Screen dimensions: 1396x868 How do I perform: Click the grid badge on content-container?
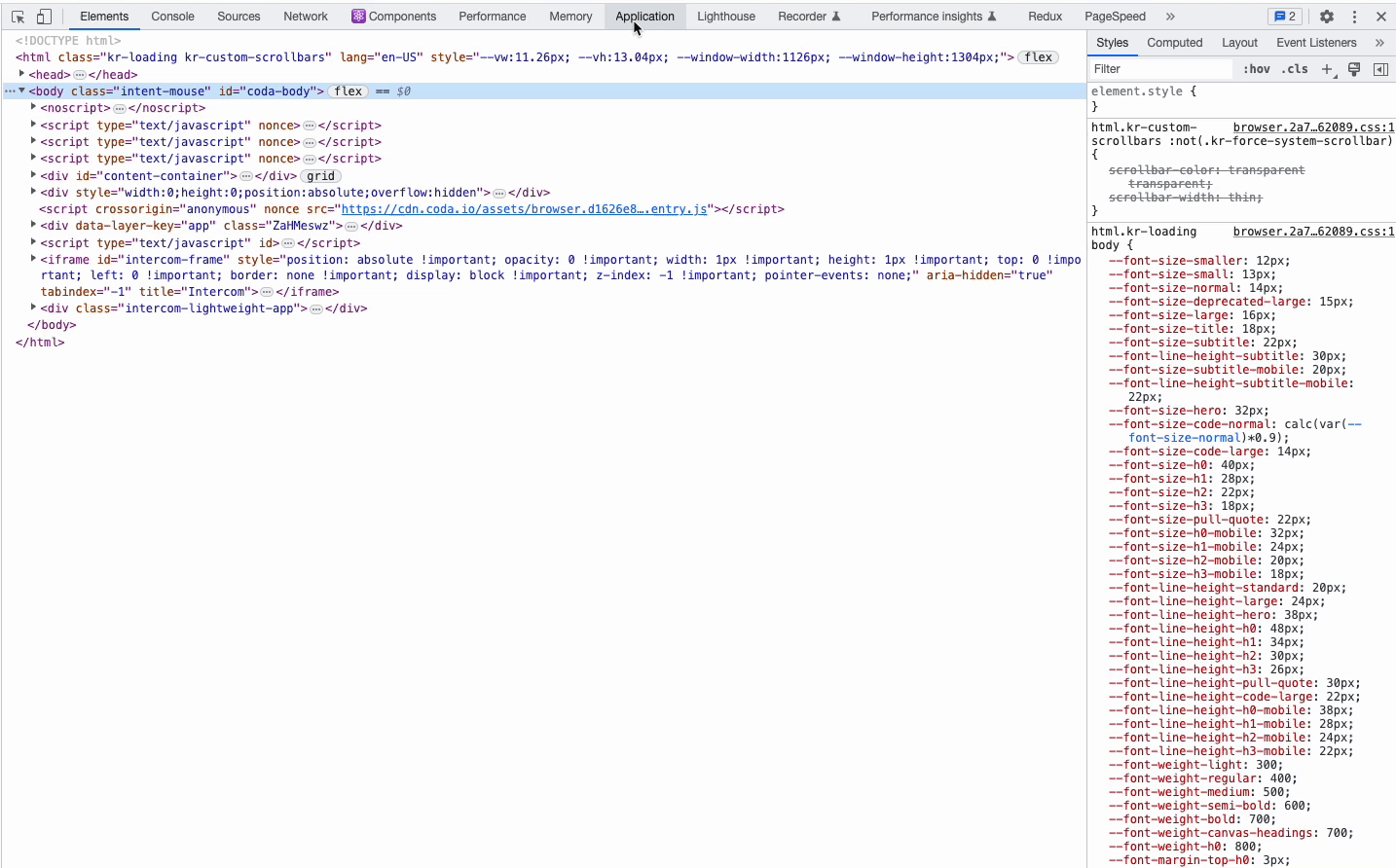tap(320, 176)
